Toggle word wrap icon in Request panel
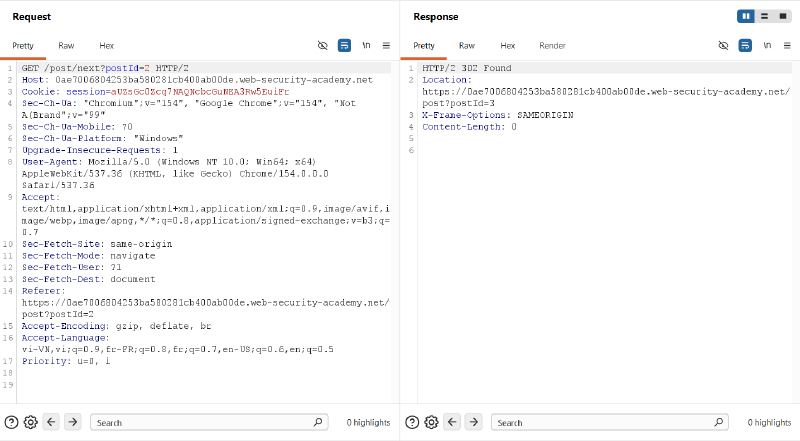Viewport: 800px width, 441px height. 344,45
